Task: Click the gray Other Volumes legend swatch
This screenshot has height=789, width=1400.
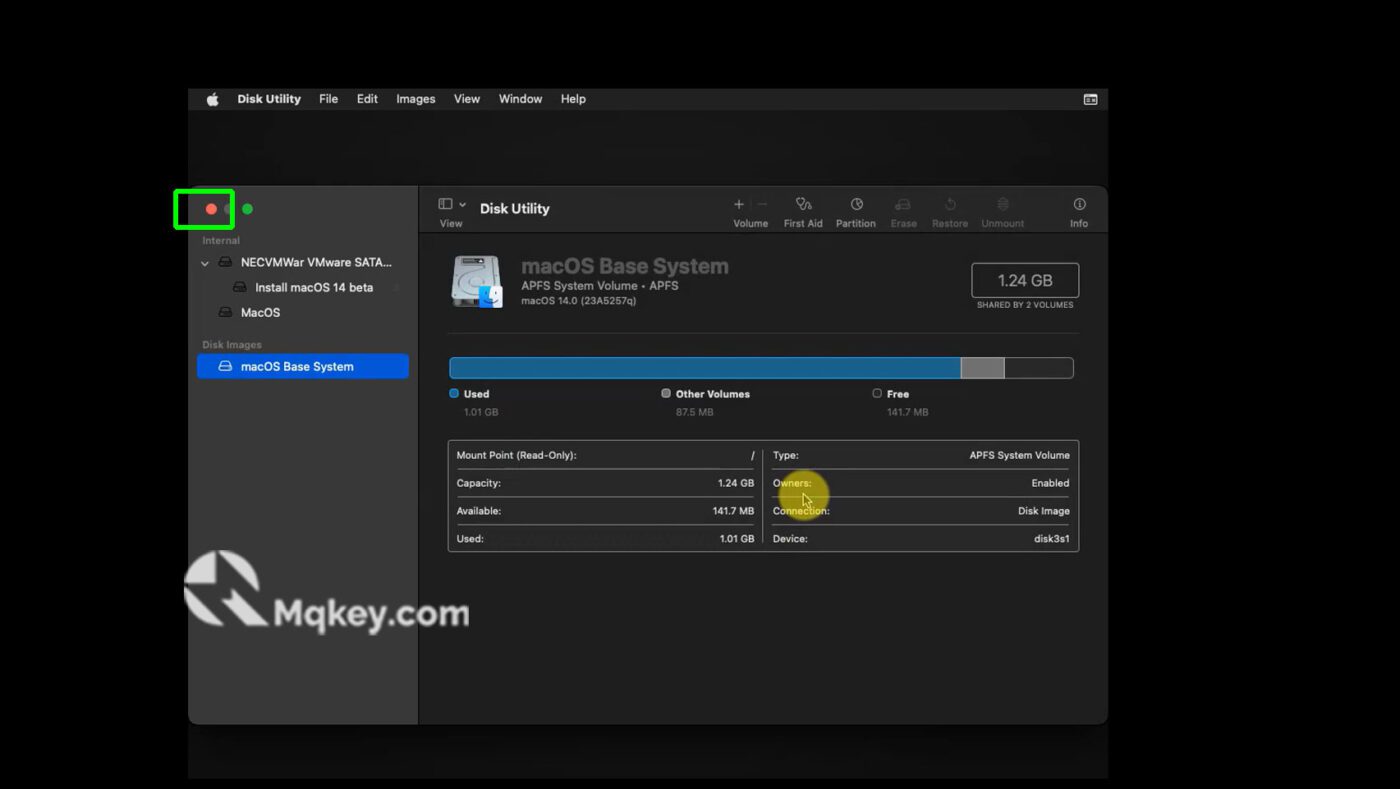Action: point(666,393)
